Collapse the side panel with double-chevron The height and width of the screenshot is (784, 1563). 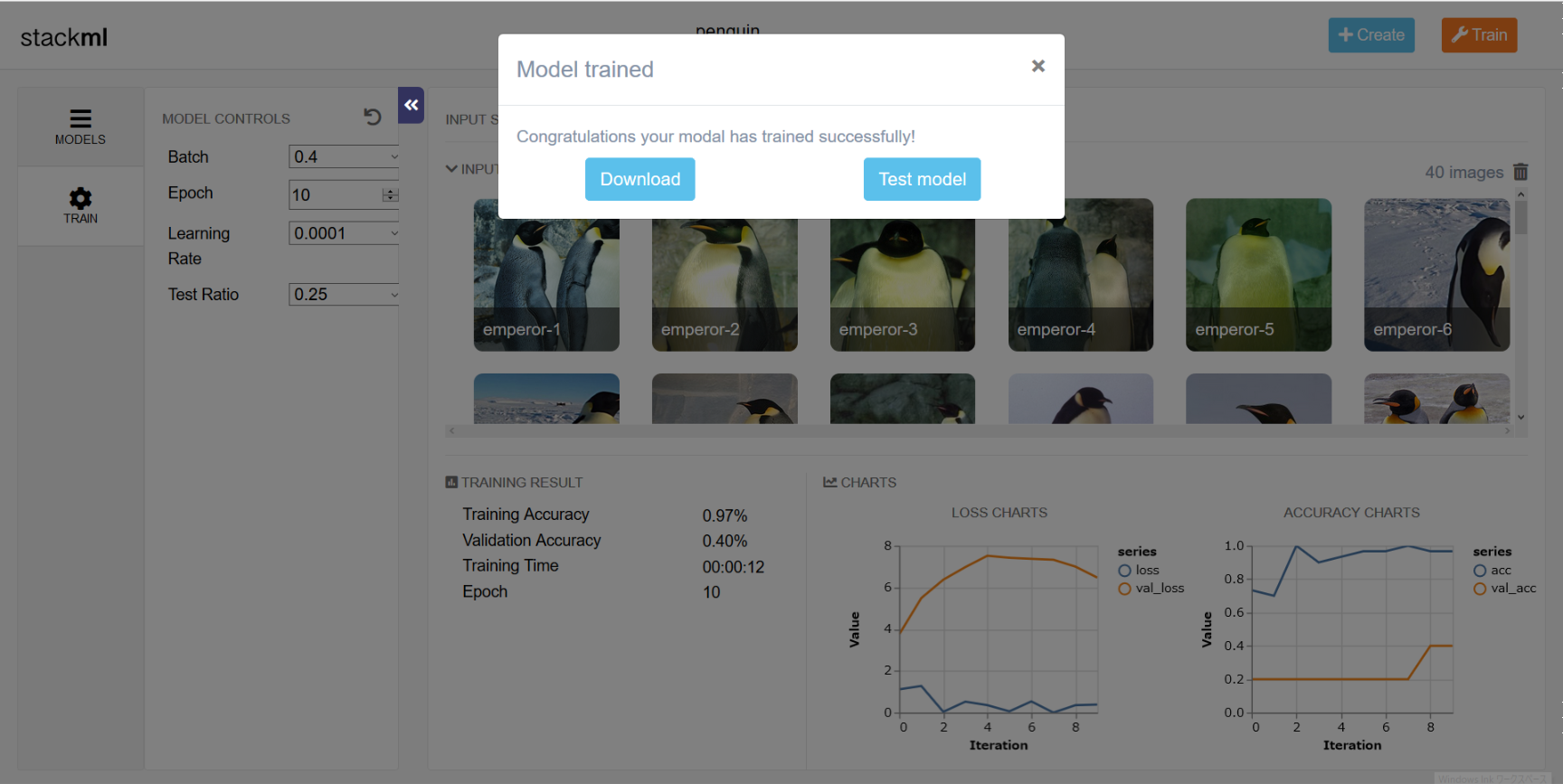412,105
